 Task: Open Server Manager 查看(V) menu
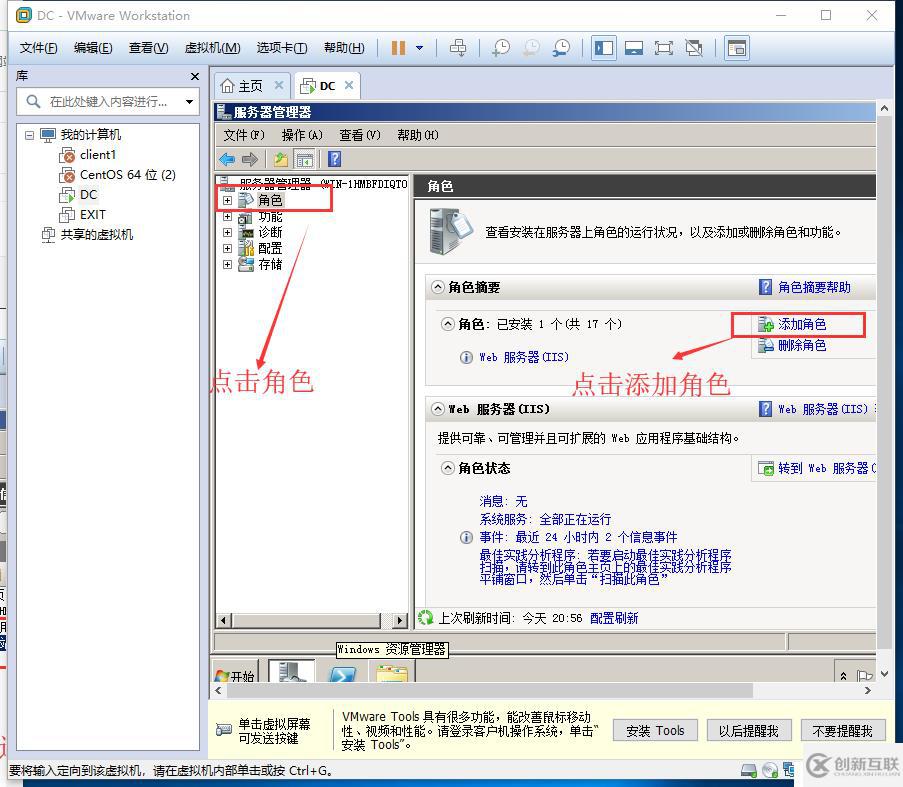click(x=360, y=135)
